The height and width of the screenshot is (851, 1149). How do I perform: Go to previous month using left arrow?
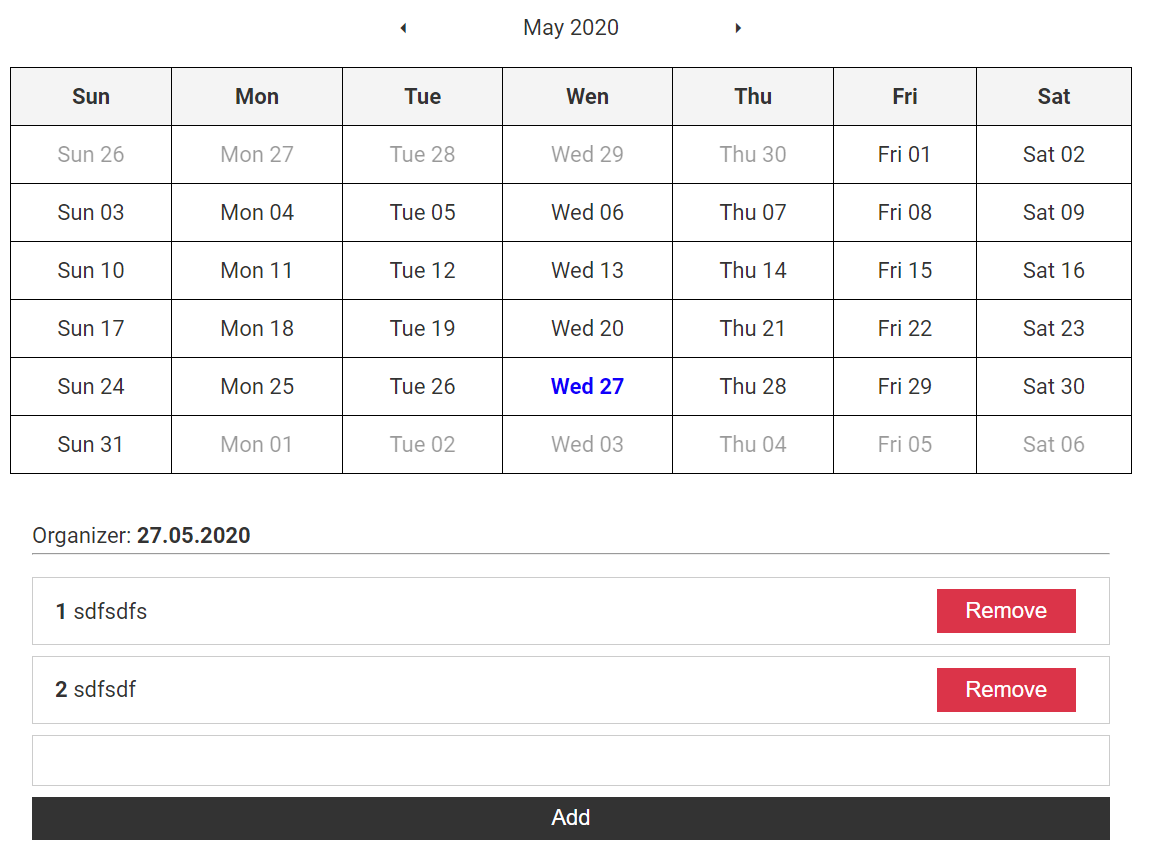403,28
